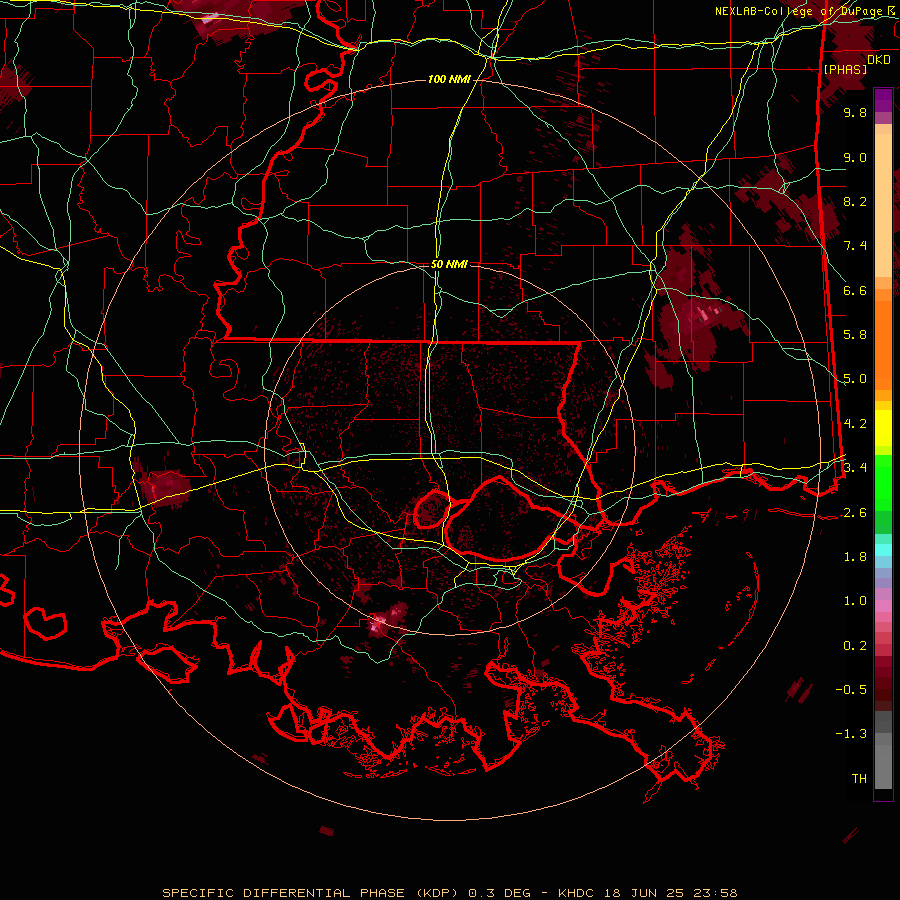The width and height of the screenshot is (900, 900).
Task: Click the 1.0 value on color scale
Action: pyautogui.click(x=855, y=601)
